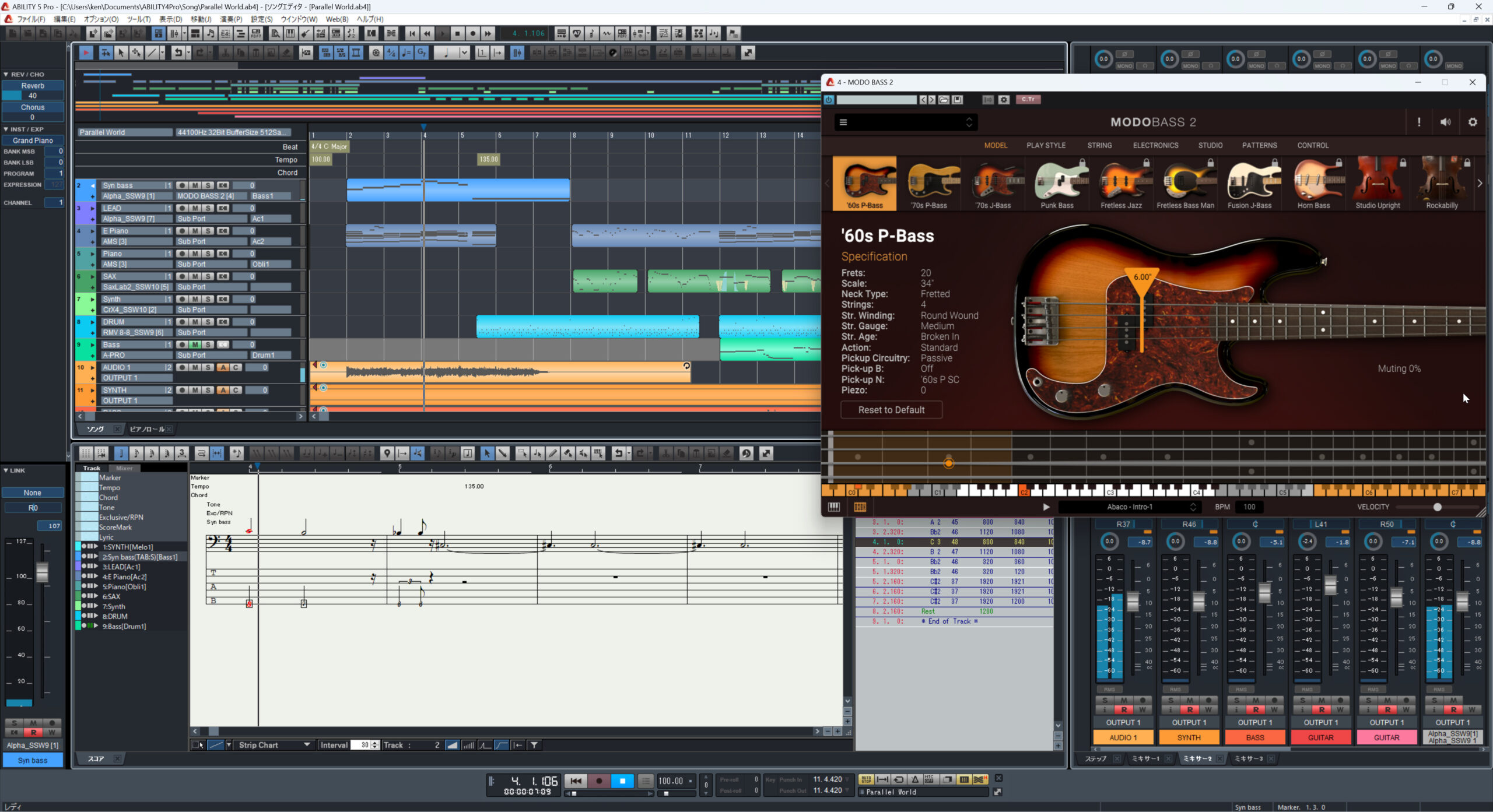The height and width of the screenshot is (812, 1493).
Task: Open the ELECTRONICS tab
Action: [1155, 146]
